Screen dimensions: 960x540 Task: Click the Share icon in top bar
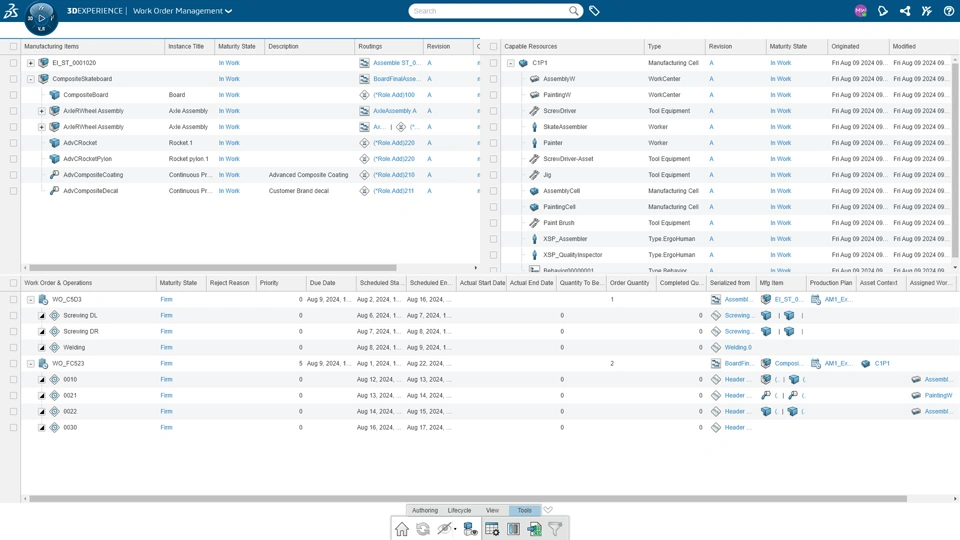(x=905, y=11)
